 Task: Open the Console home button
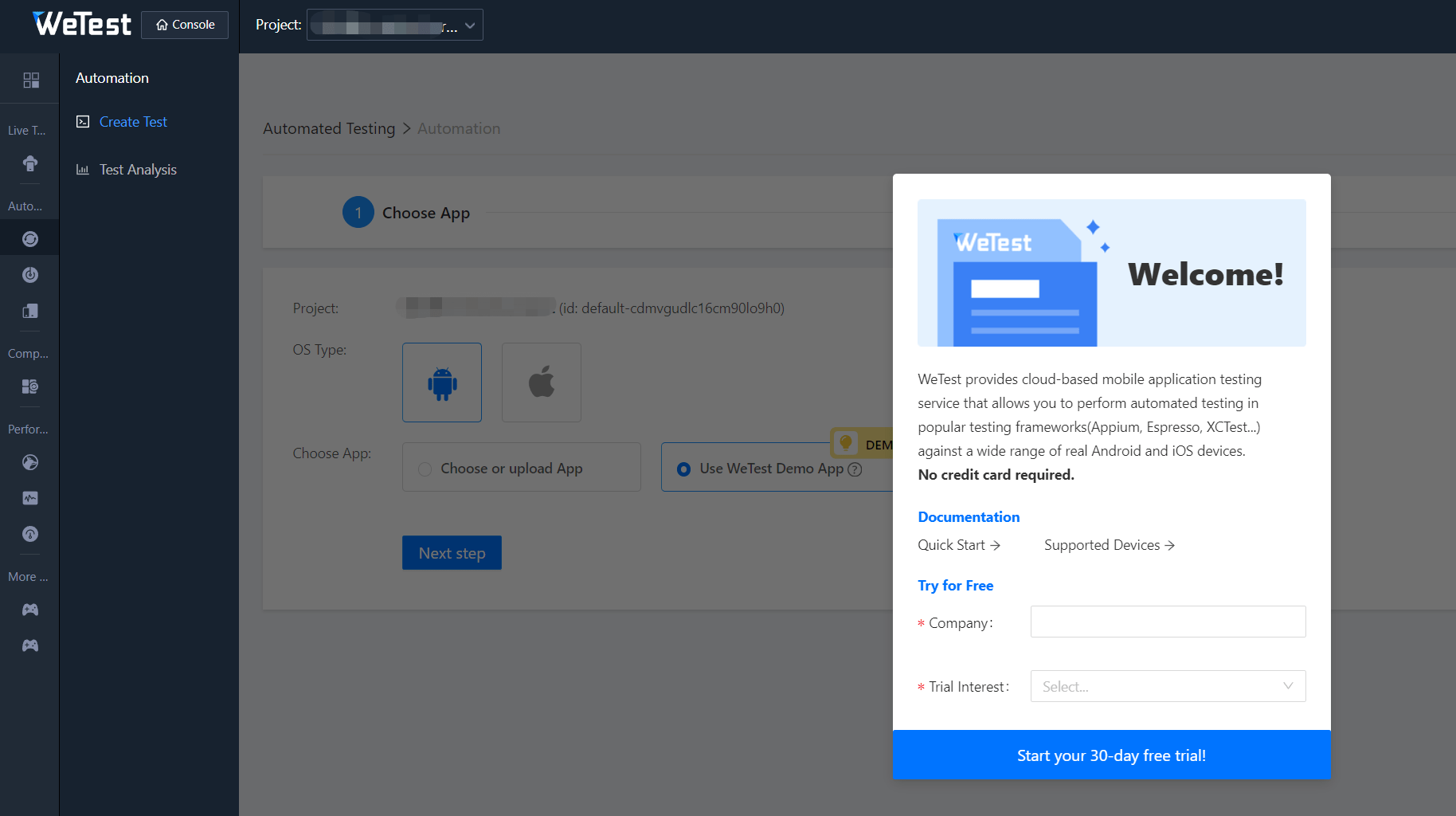(185, 25)
